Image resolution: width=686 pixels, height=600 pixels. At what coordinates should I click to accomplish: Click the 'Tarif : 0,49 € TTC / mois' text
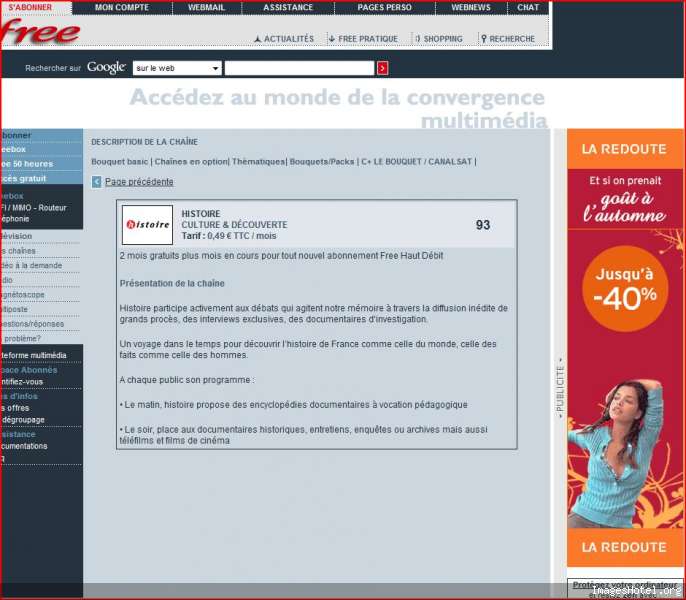(x=229, y=236)
